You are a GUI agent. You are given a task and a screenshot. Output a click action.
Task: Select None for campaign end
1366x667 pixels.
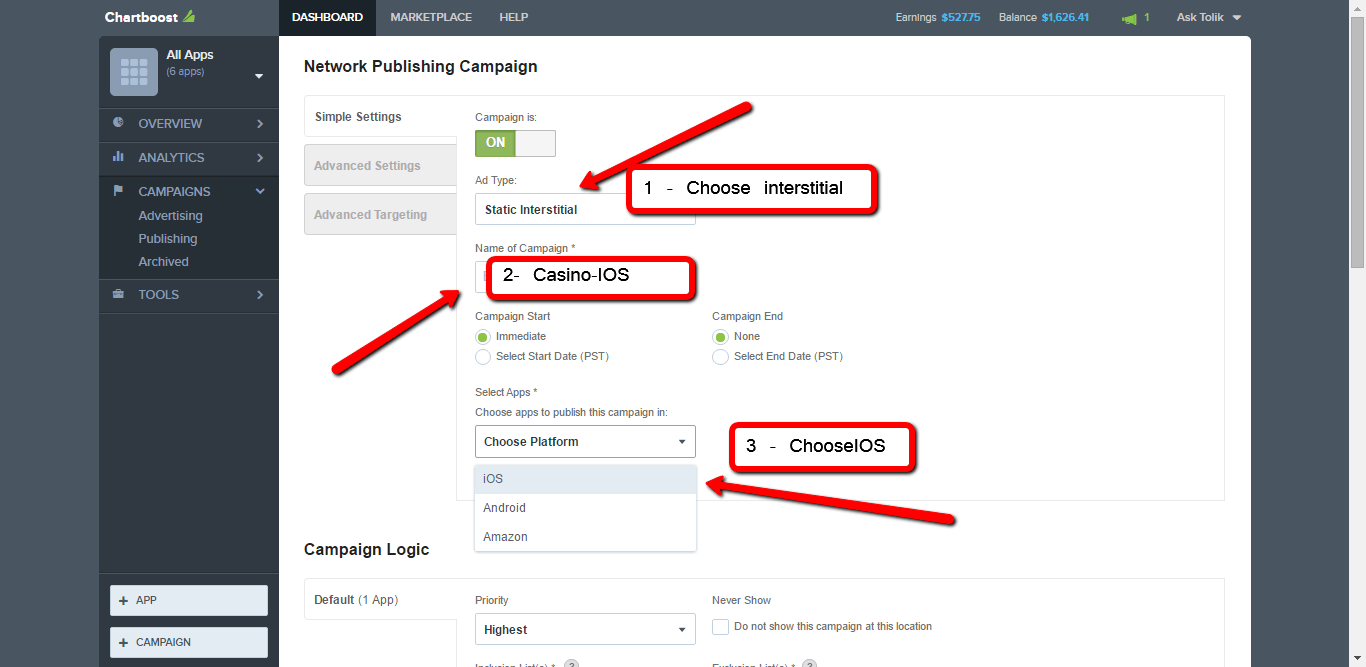pos(720,337)
